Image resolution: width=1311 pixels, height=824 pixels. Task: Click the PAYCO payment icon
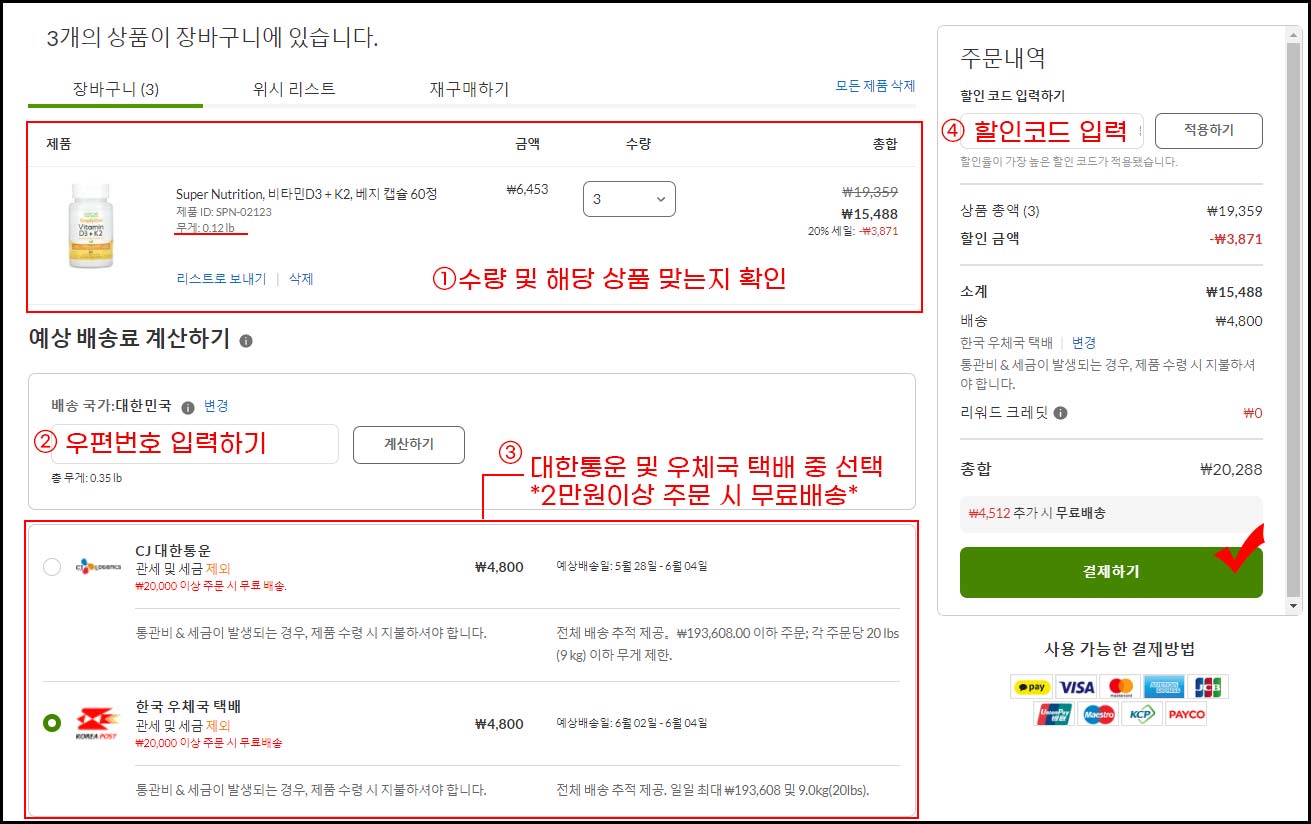click(1187, 714)
